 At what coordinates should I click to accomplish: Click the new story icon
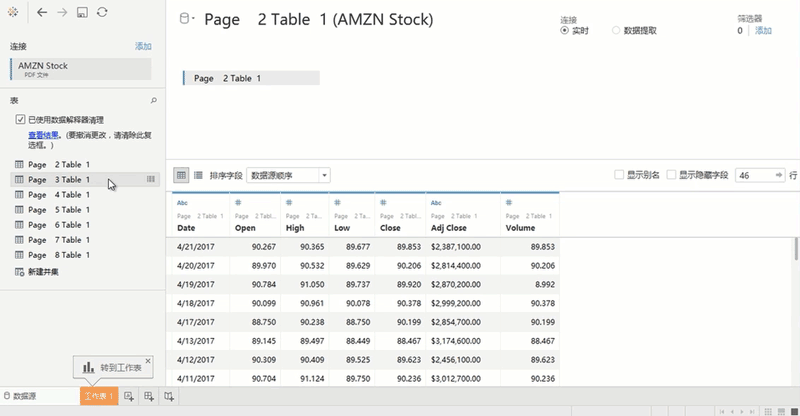point(169,397)
